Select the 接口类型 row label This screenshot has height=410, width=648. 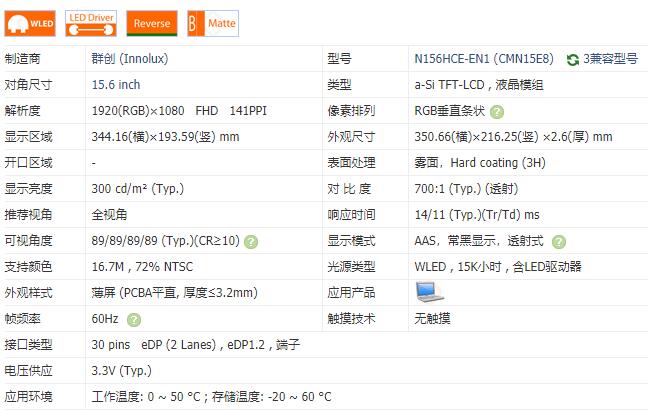pos(29,345)
